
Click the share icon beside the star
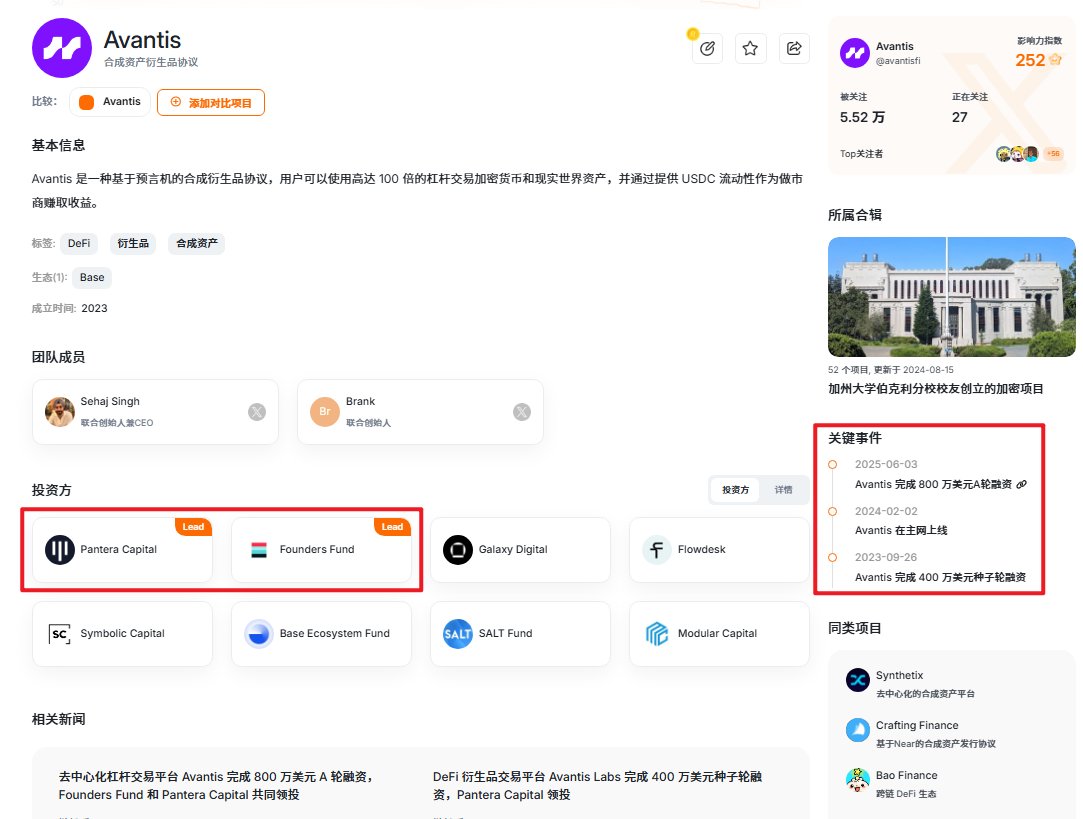click(794, 48)
